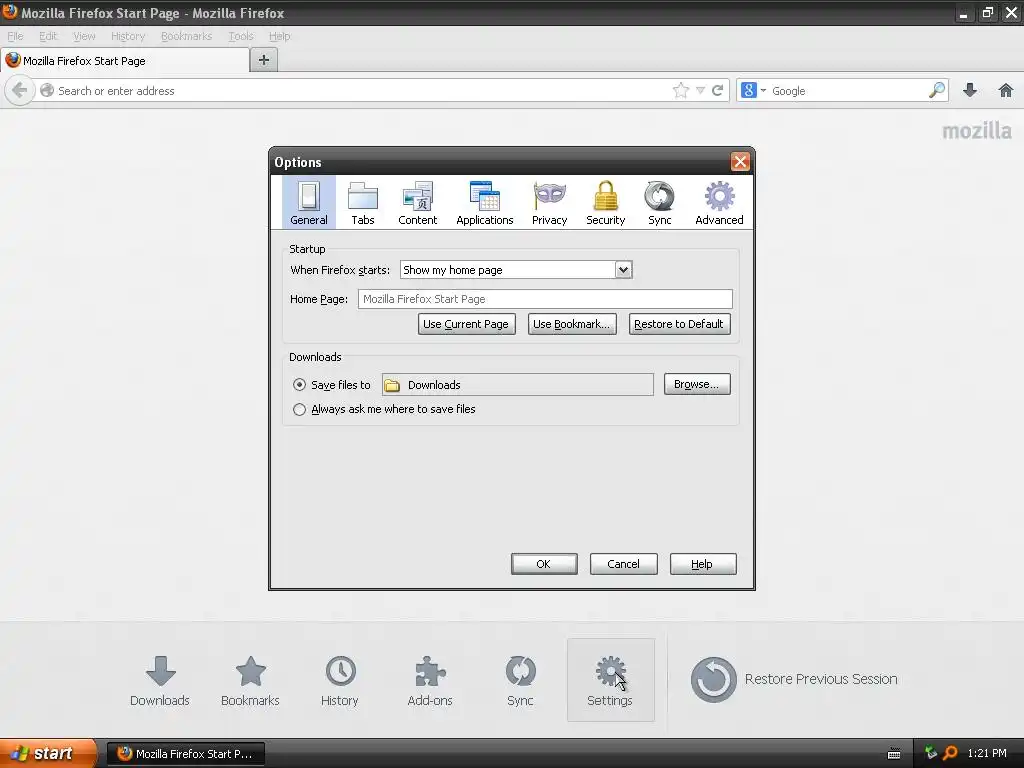Open Help for the Options dialog

703,564
